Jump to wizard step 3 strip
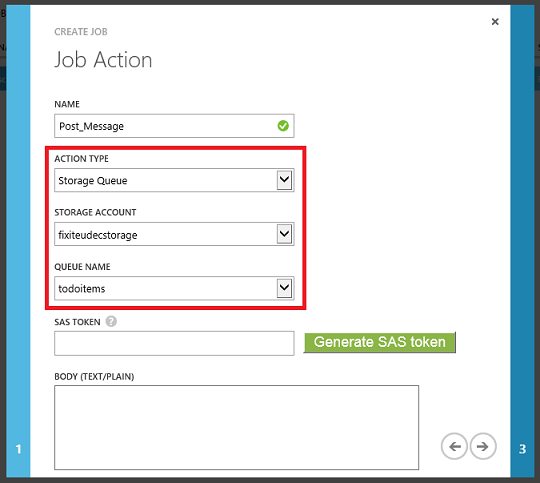Screen dimensions: 540x483 tap(522, 241)
